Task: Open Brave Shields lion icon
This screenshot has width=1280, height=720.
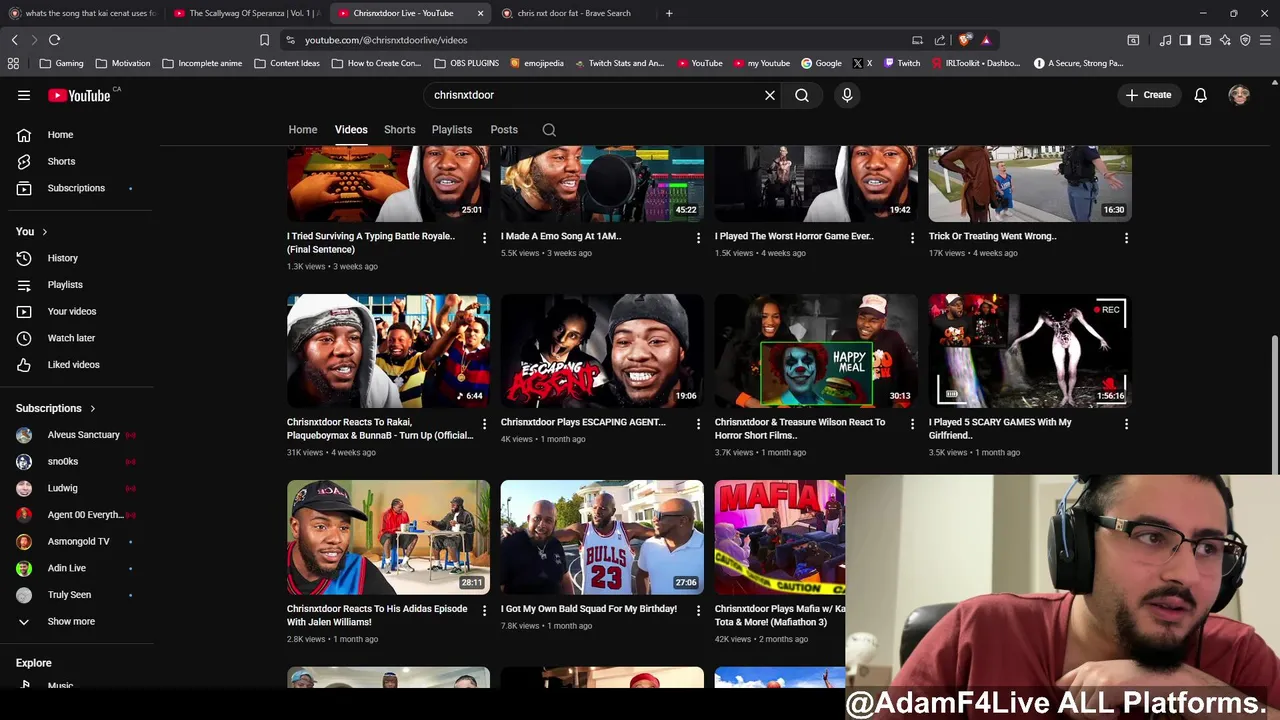Action: 964,40
